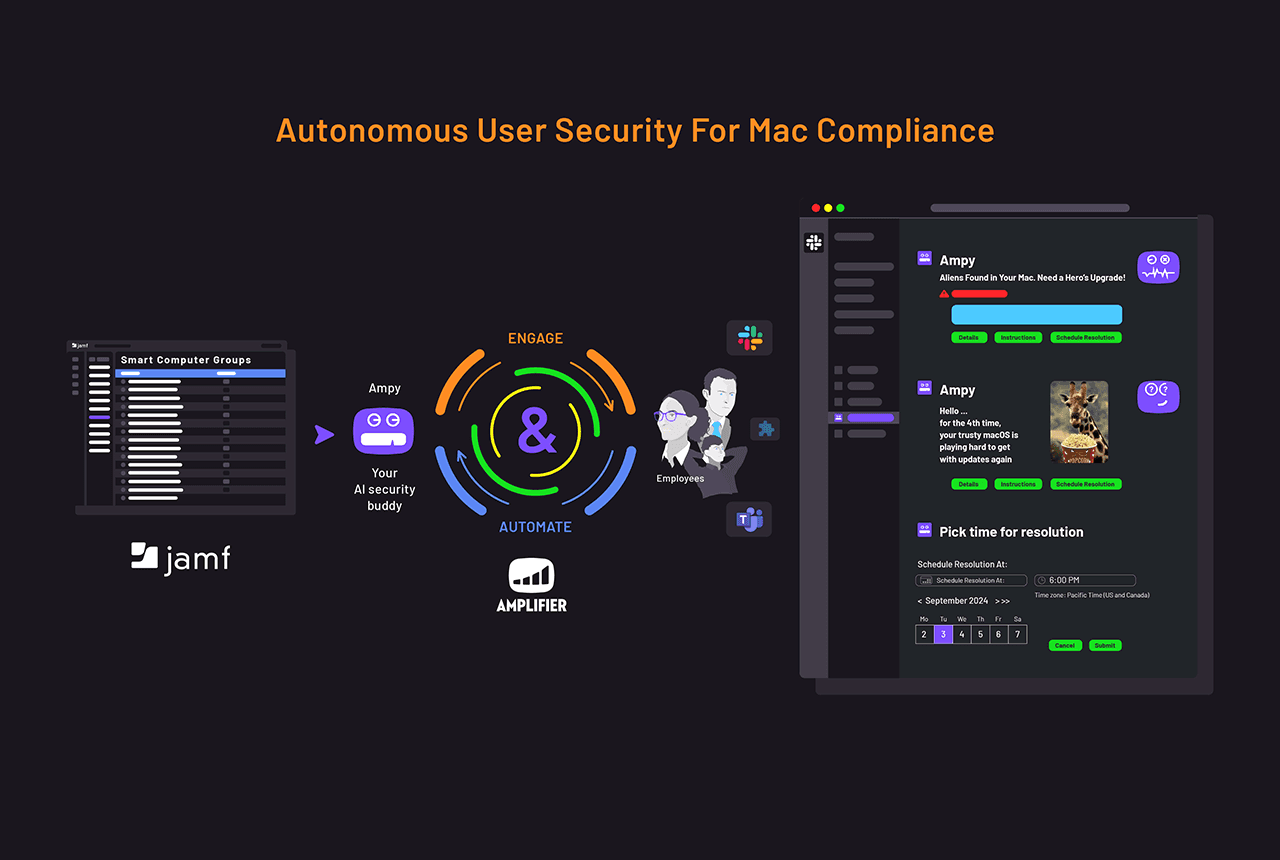
Task: Click calendar icon in Schedule Resolution At field
Action: pyautogui.click(x=925, y=580)
